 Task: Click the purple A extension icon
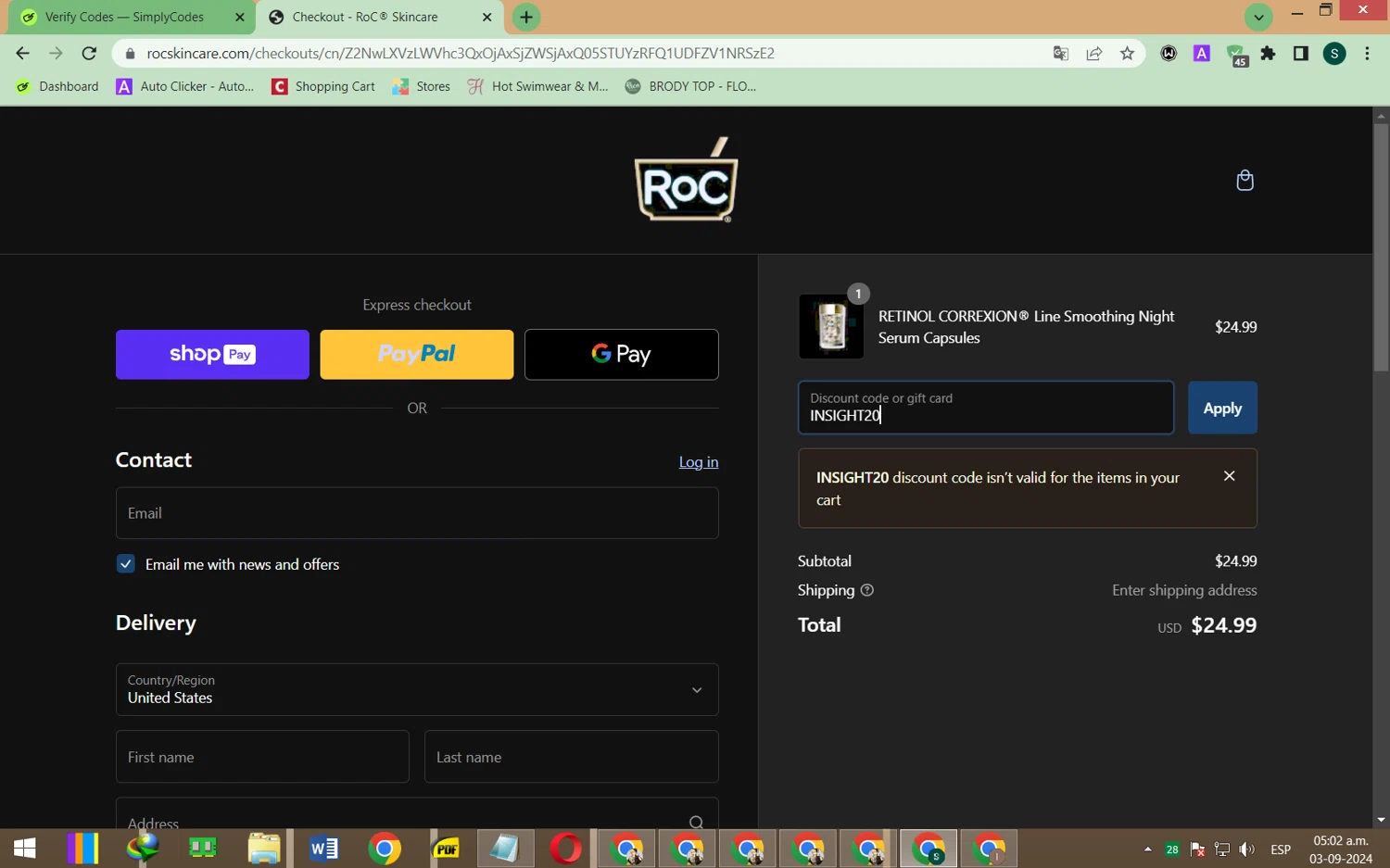click(x=1202, y=54)
